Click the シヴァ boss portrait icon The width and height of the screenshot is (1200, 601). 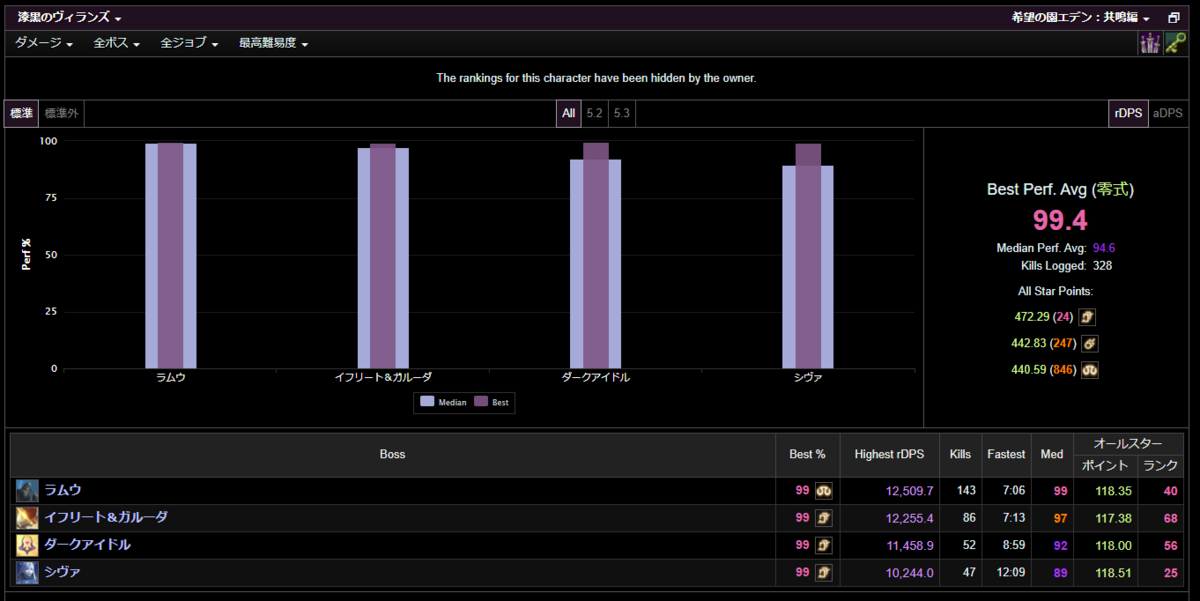coord(27,572)
